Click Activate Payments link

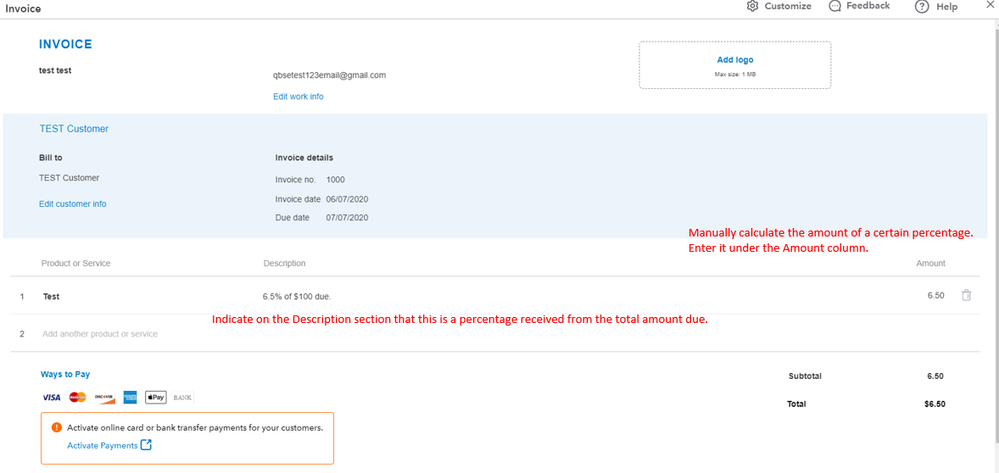click(x=102, y=446)
